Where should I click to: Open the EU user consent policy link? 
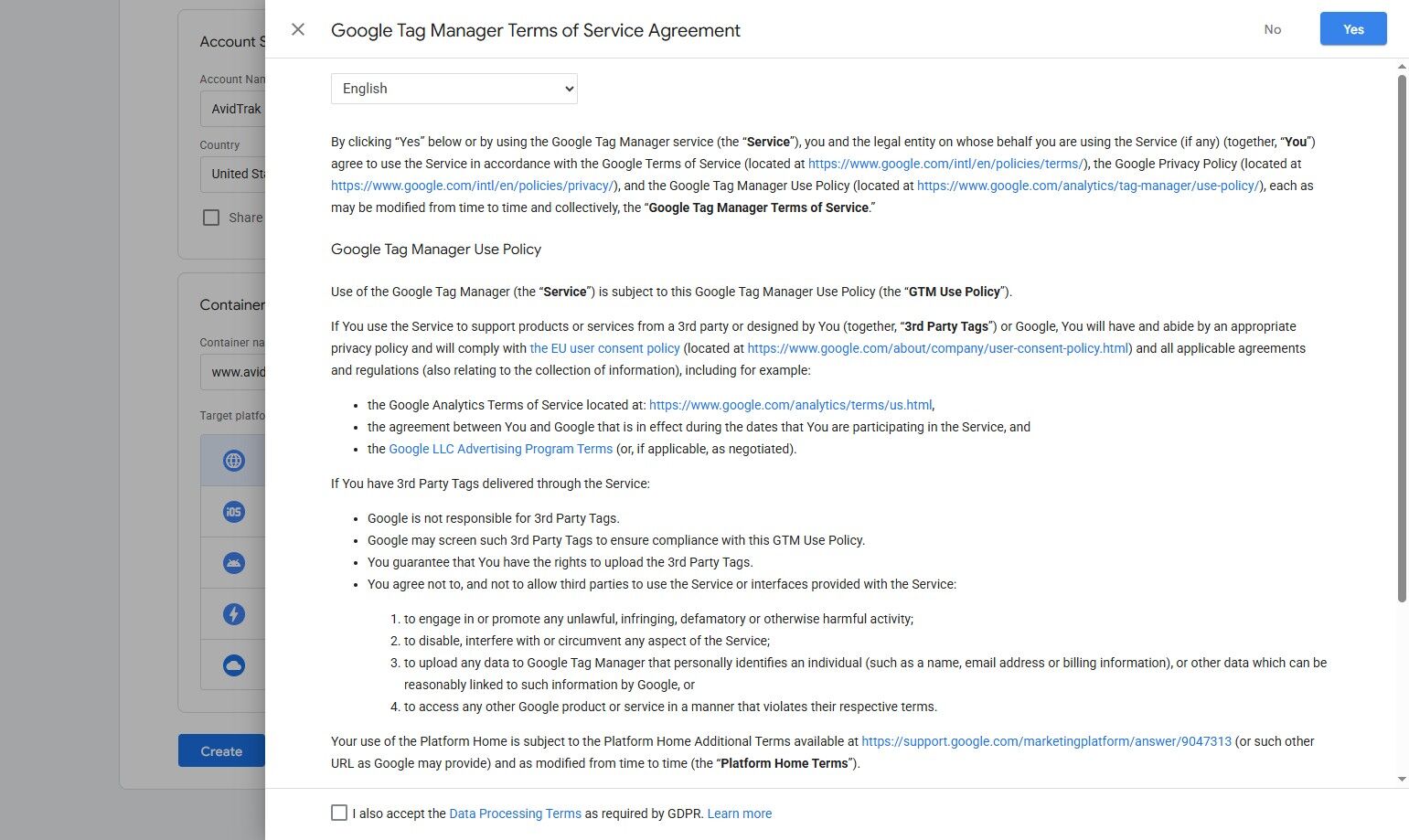604,348
